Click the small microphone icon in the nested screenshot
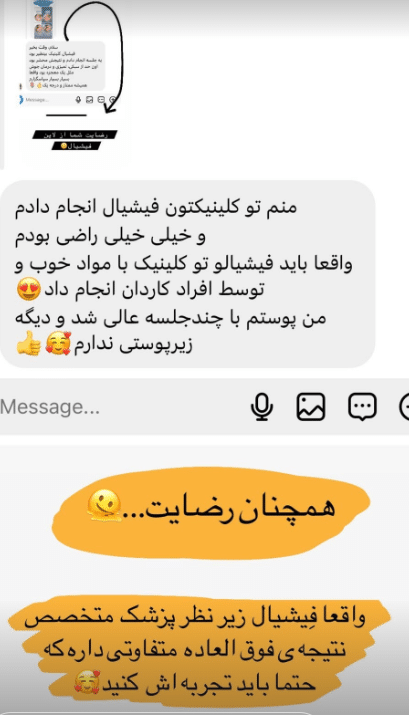 [x=78, y=99]
